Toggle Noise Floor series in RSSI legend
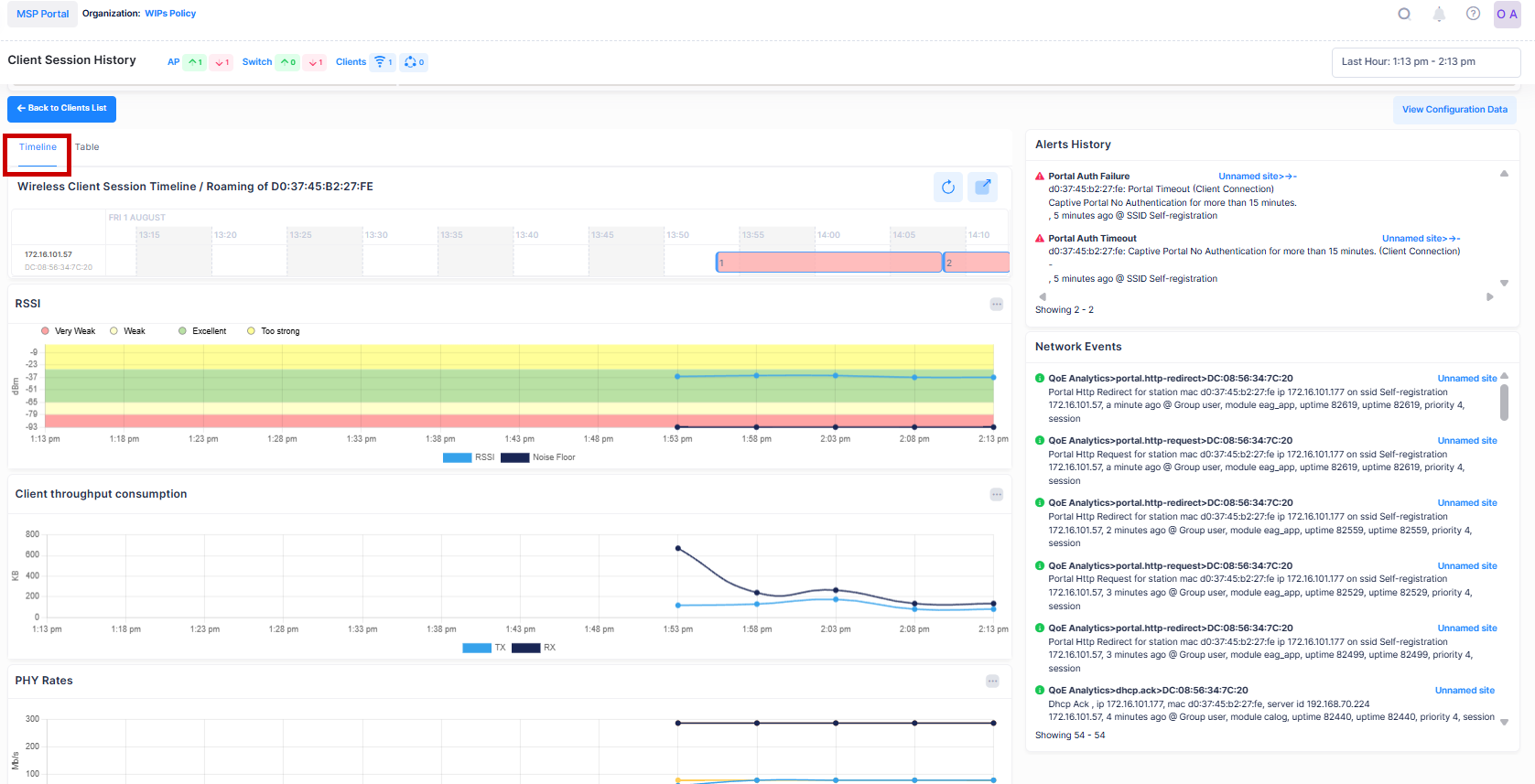The width and height of the screenshot is (1535, 784). (538, 457)
